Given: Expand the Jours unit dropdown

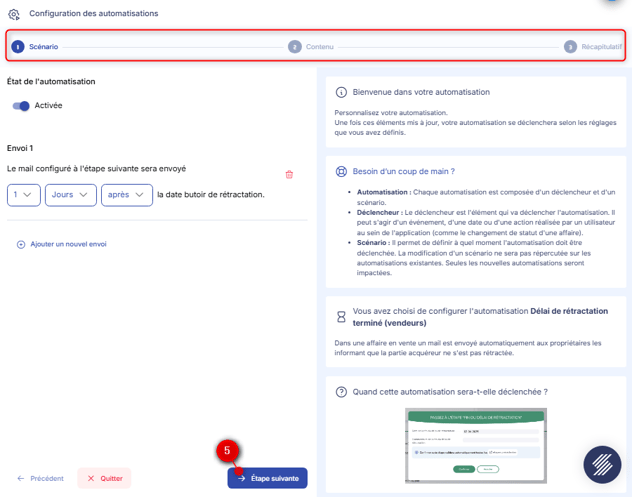Looking at the screenshot, I should tap(70, 194).
